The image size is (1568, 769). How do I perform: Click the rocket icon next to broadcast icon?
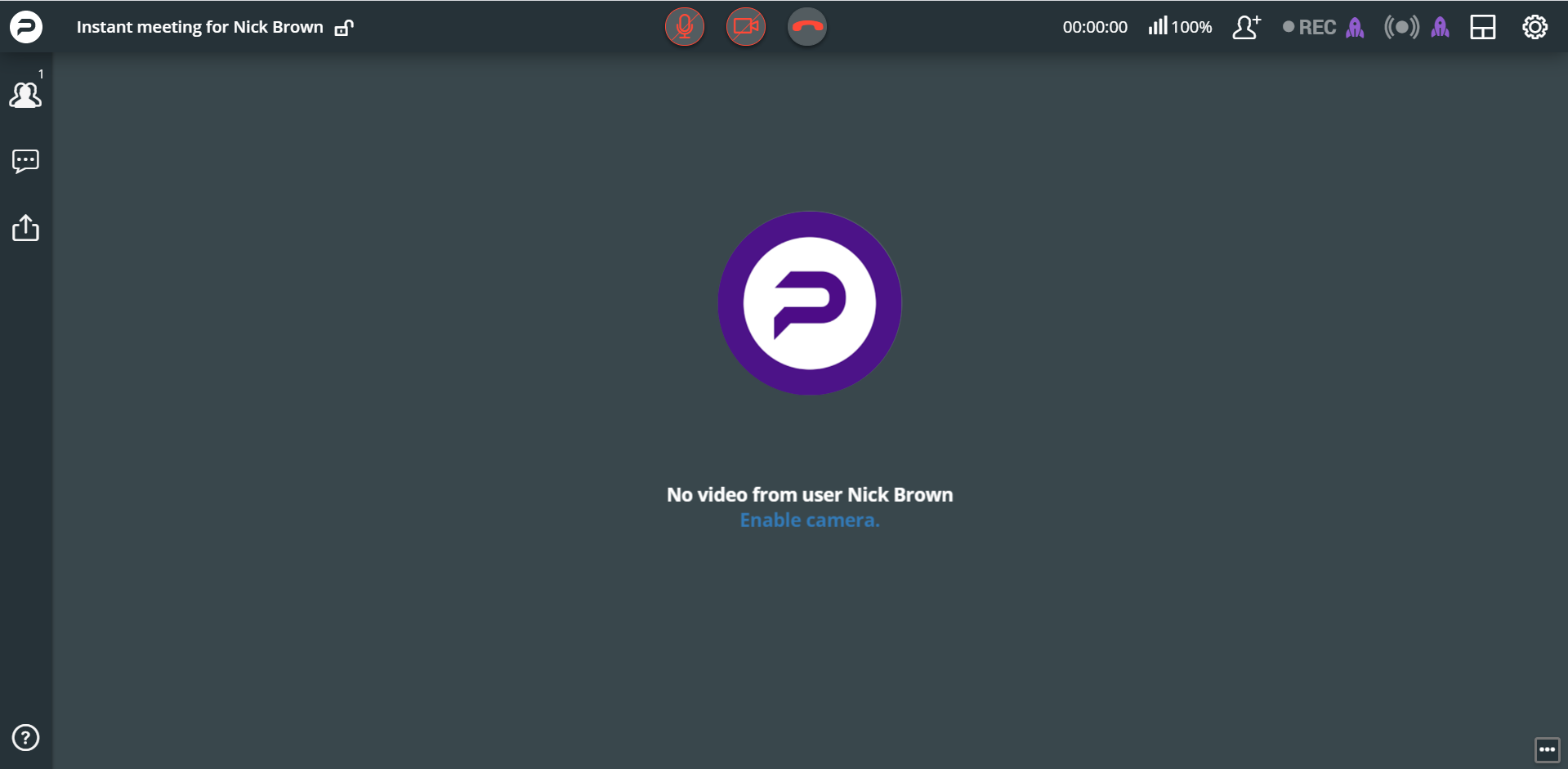click(x=1441, y=28)
